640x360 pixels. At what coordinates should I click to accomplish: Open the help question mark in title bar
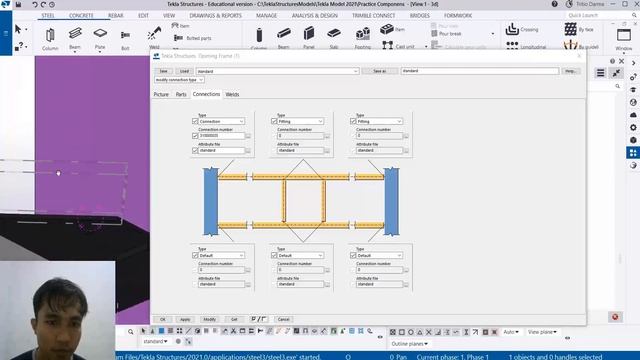tap(554, 4)
